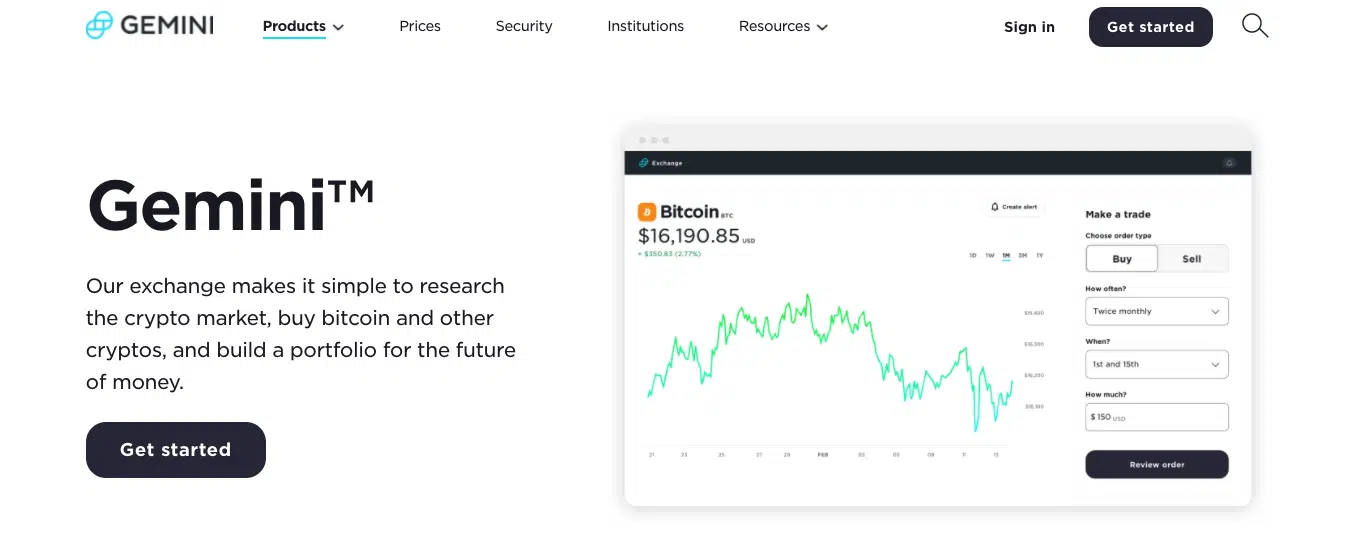This screenshot has height=543, width=1357.
Task: Open the search magnifier icon
Action: click(1255, 26)
